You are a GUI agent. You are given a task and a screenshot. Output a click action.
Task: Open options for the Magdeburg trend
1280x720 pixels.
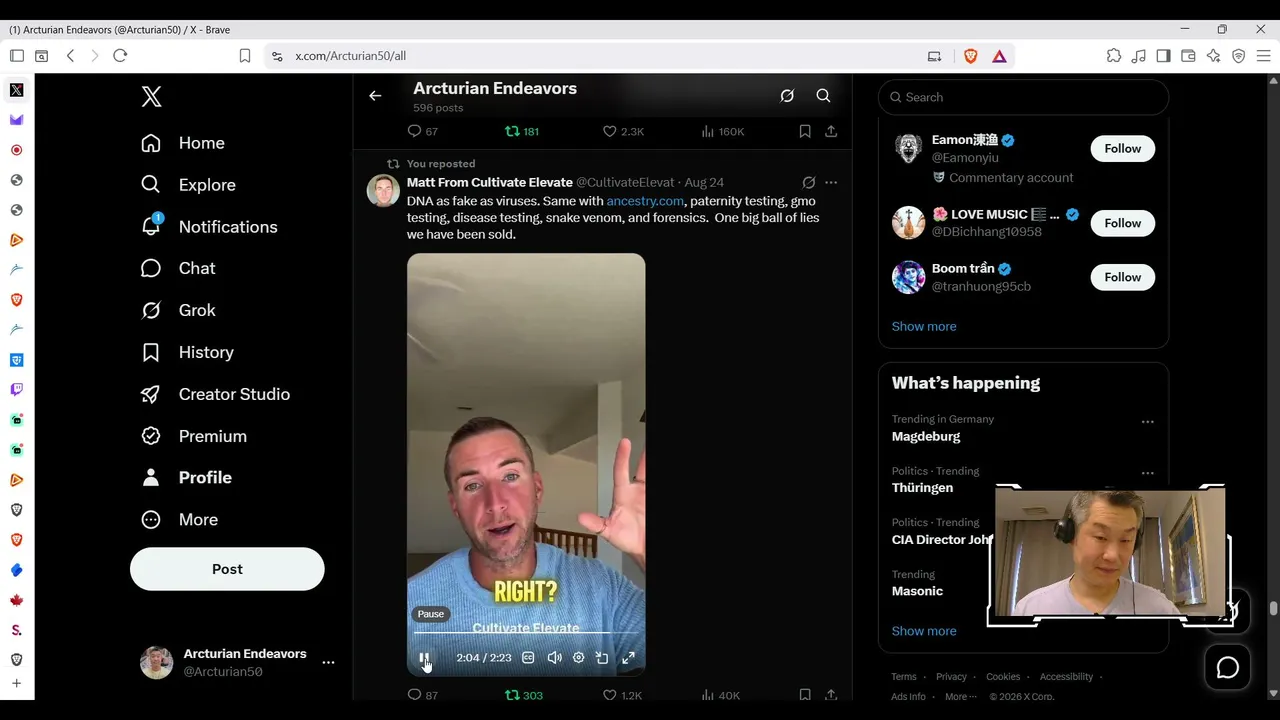[x=1147, y=422]
